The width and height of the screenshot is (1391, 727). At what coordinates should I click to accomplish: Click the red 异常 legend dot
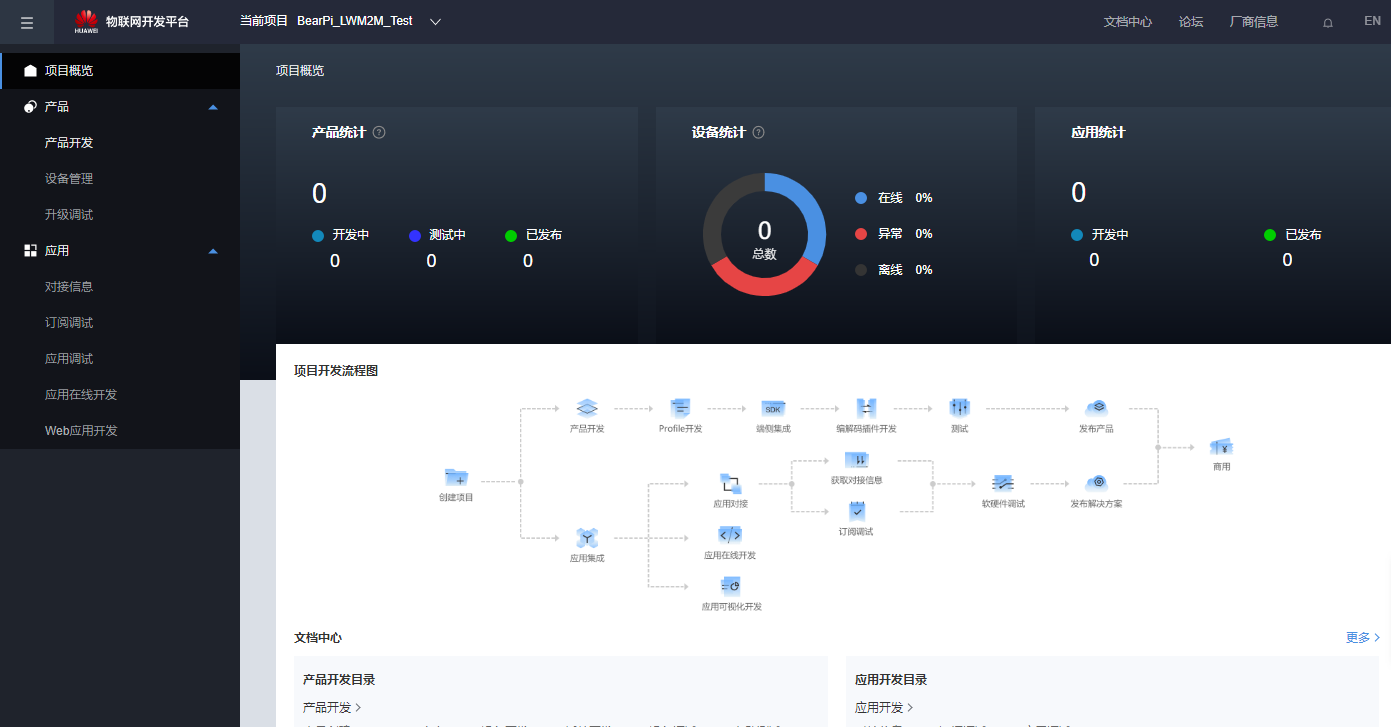coord(861,234)
